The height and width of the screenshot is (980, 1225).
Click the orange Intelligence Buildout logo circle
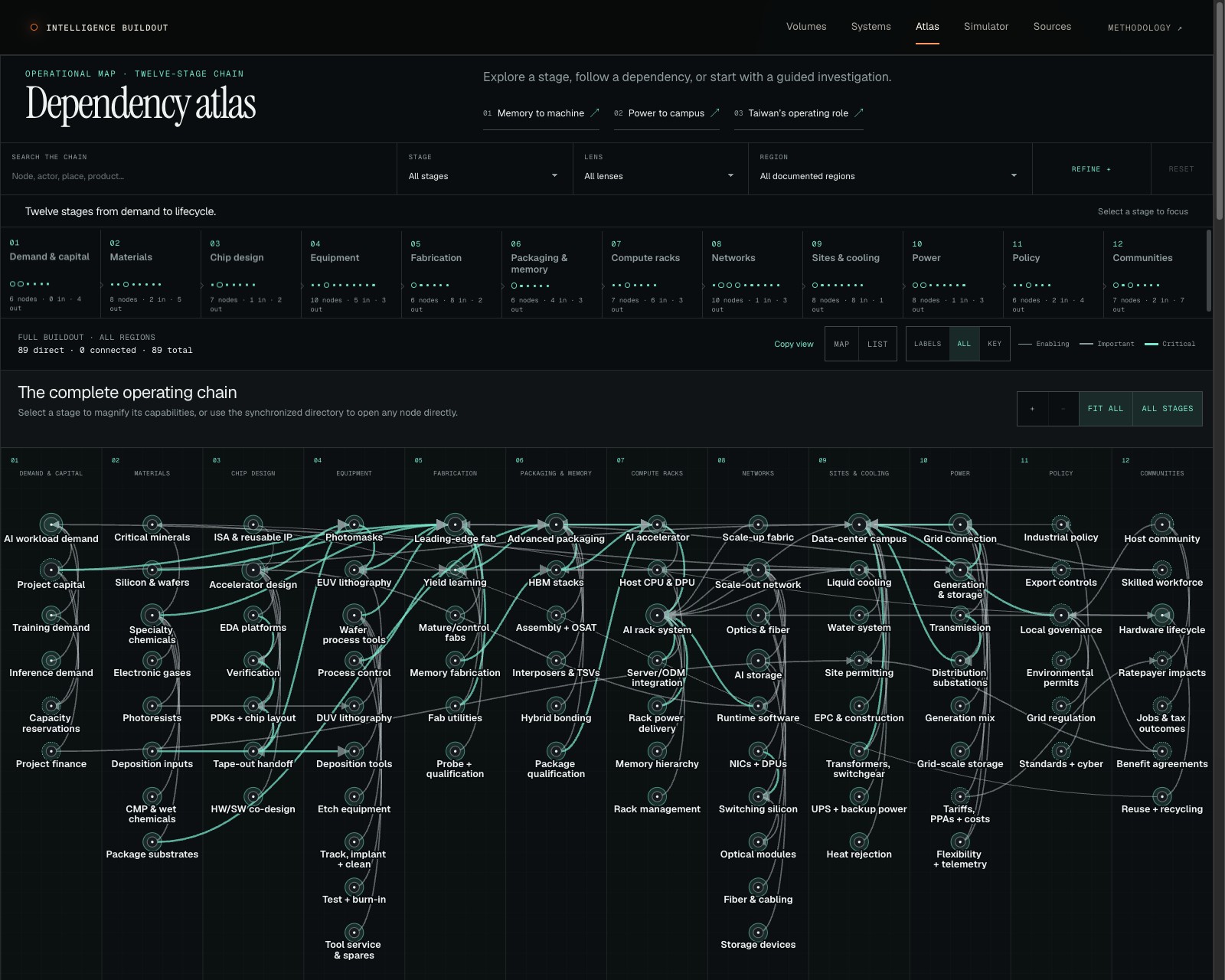click(x=34, y=28)
